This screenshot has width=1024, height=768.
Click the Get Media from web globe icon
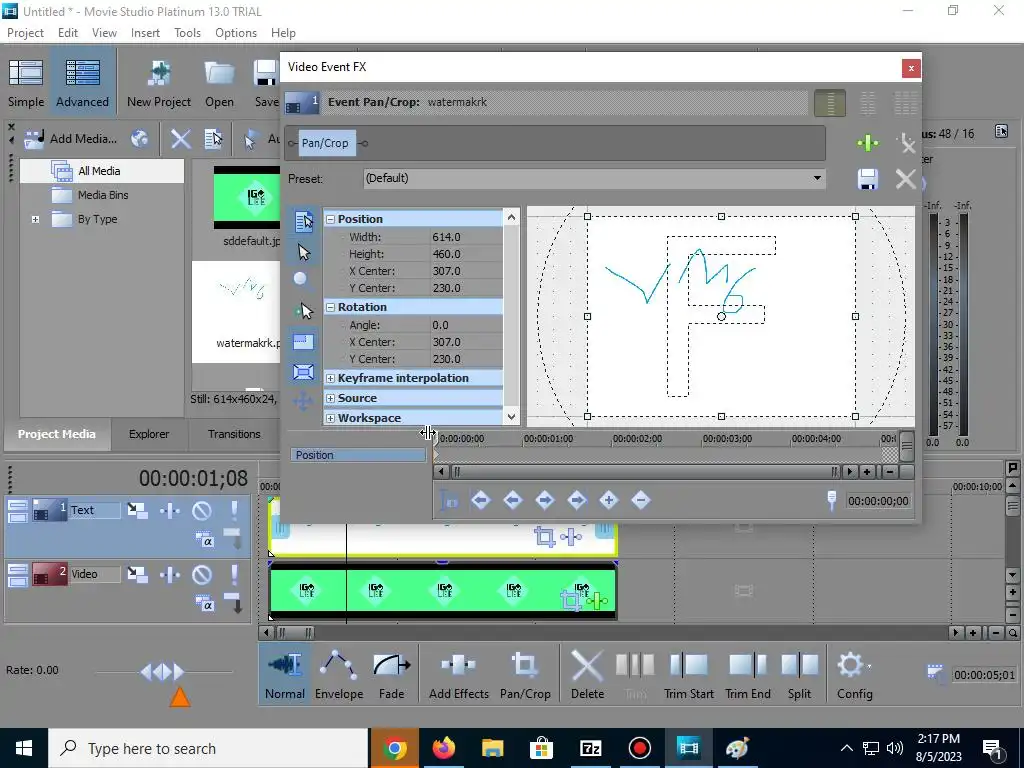[140, 138]
